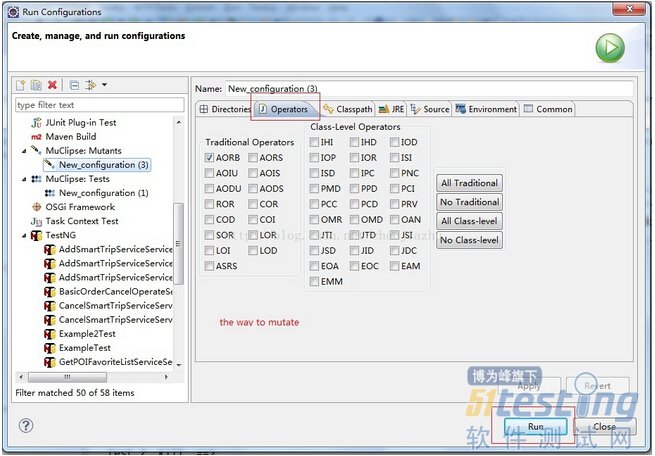
Task: Click the All Traditional button
Action: coord(470,183)
